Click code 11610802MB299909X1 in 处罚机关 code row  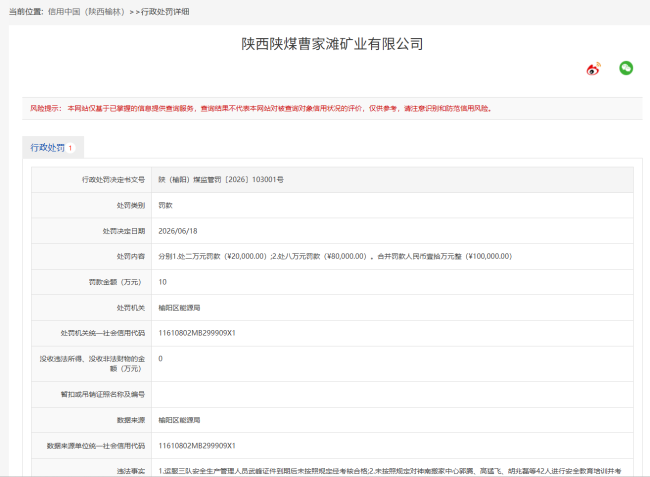click(197, 333)
